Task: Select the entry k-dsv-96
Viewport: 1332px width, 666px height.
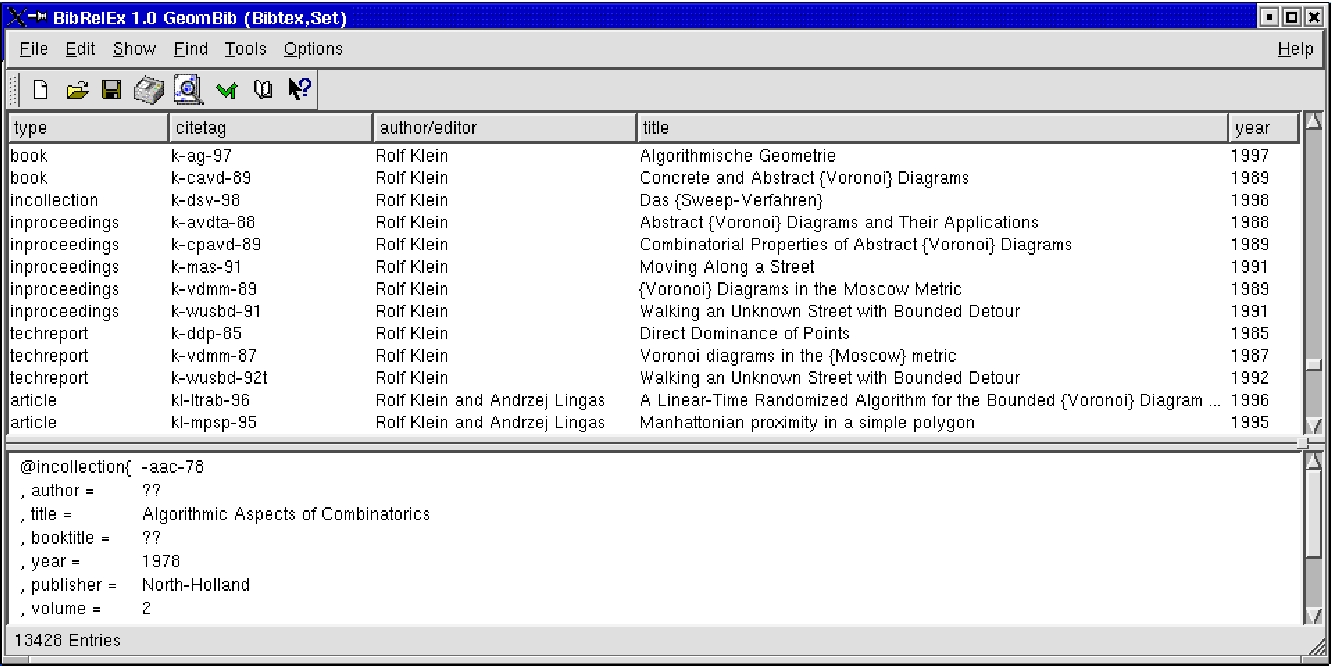Action: [654, 200]
